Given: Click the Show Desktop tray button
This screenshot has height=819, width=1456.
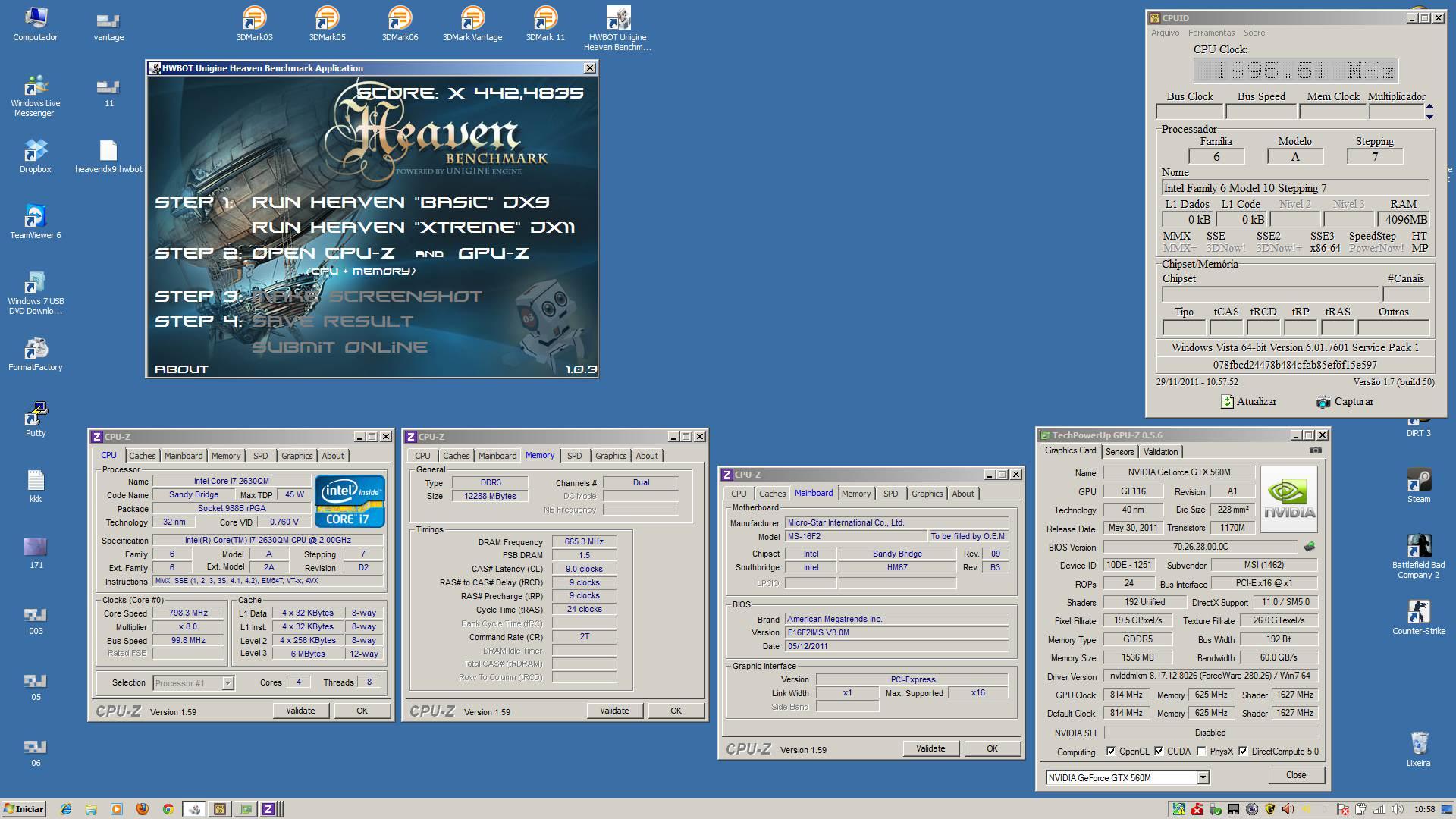Looking at the screenshot, I should click(1449, 809).
